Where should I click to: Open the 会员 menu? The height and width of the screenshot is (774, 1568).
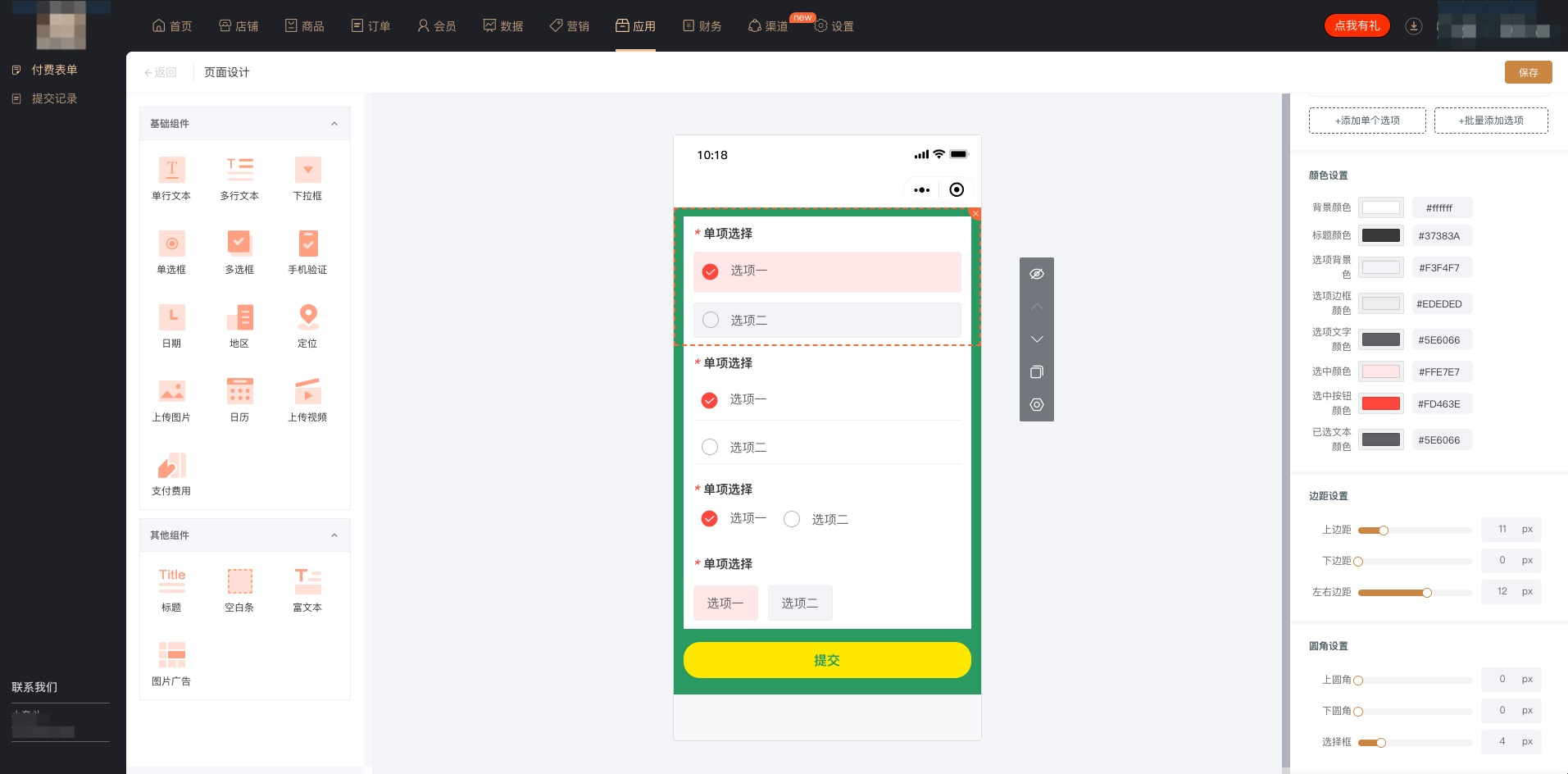[437, 26]
